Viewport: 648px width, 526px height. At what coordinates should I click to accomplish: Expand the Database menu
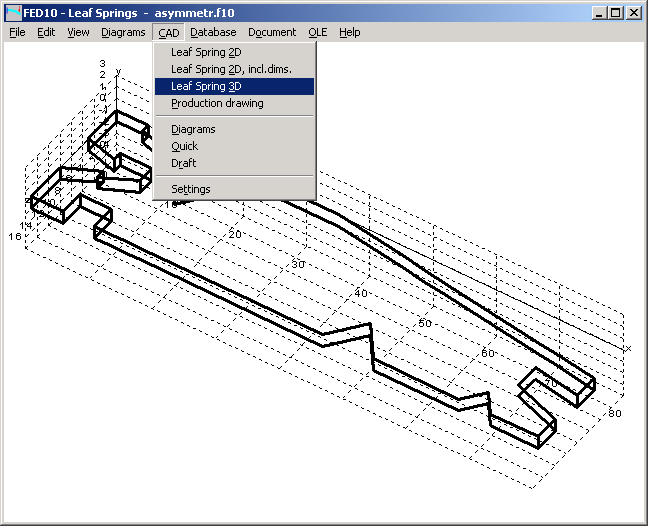tap(213, 32)
